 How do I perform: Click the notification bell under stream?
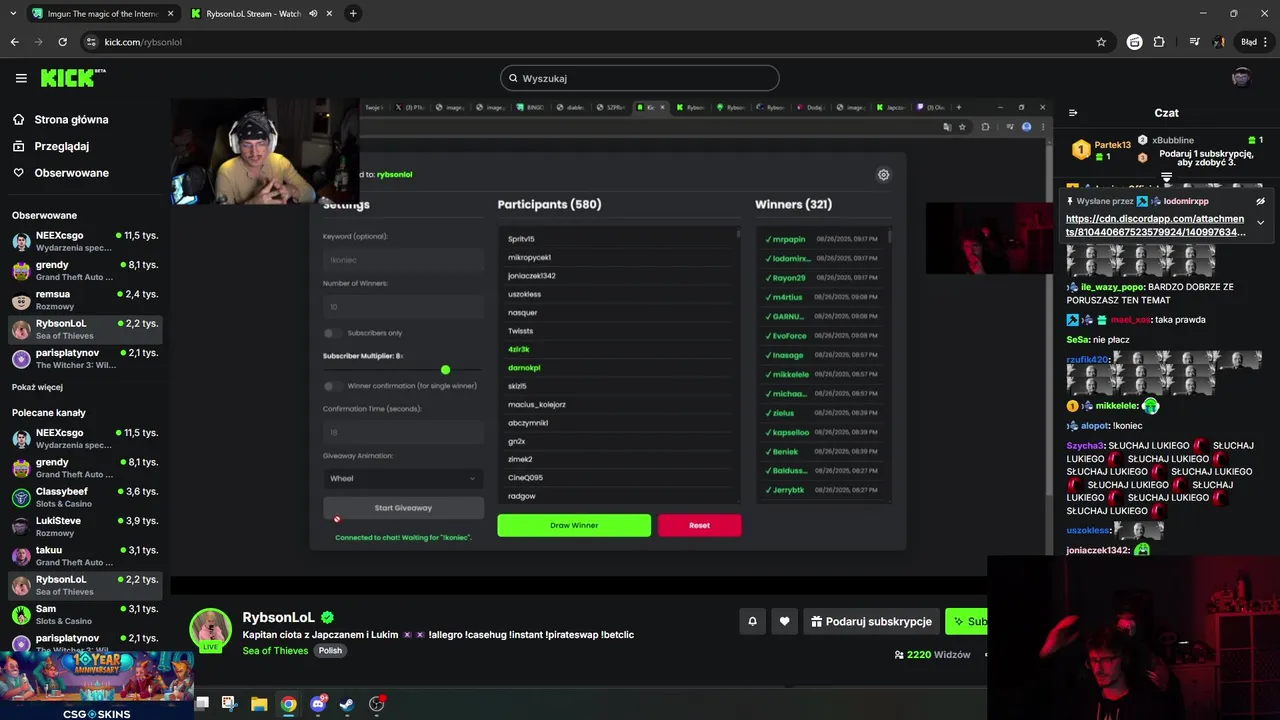pyautogui.click(x=752, y=621)
